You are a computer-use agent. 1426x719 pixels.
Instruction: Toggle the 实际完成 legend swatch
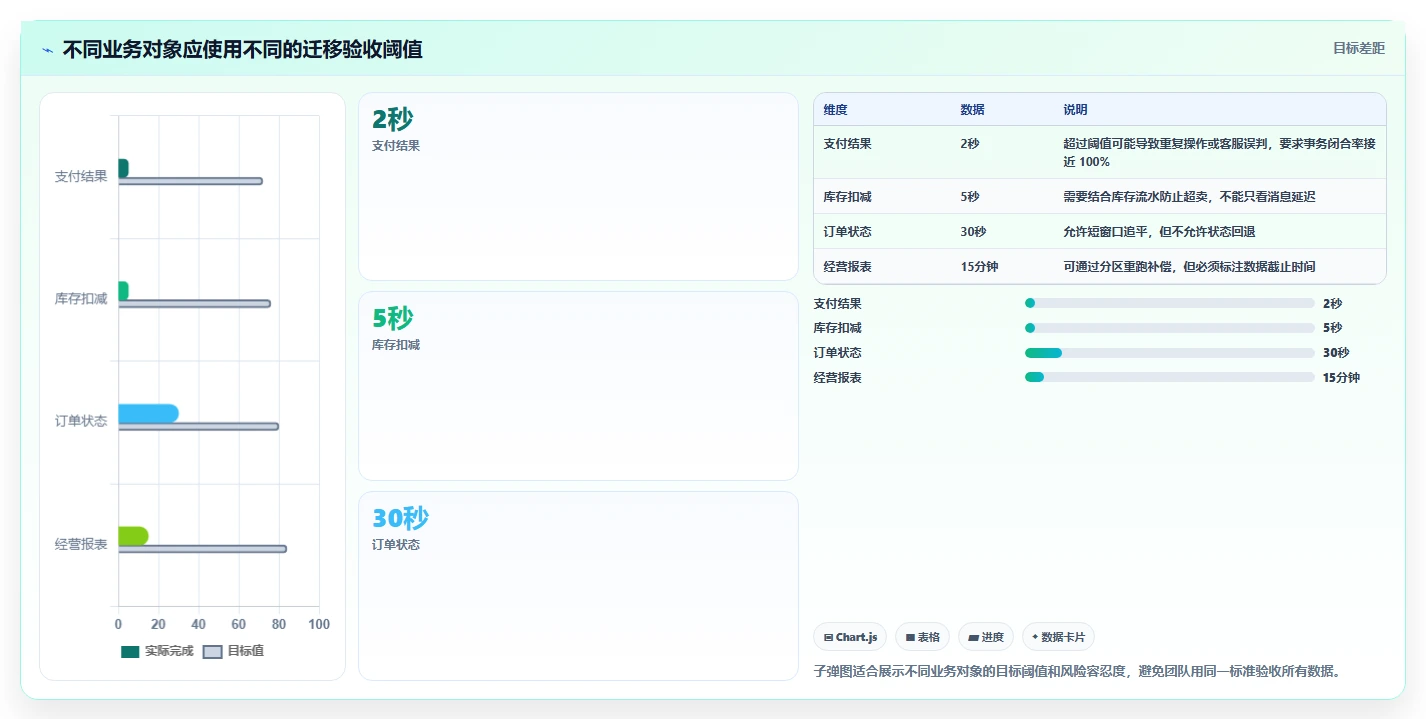(x=130, y=652)
